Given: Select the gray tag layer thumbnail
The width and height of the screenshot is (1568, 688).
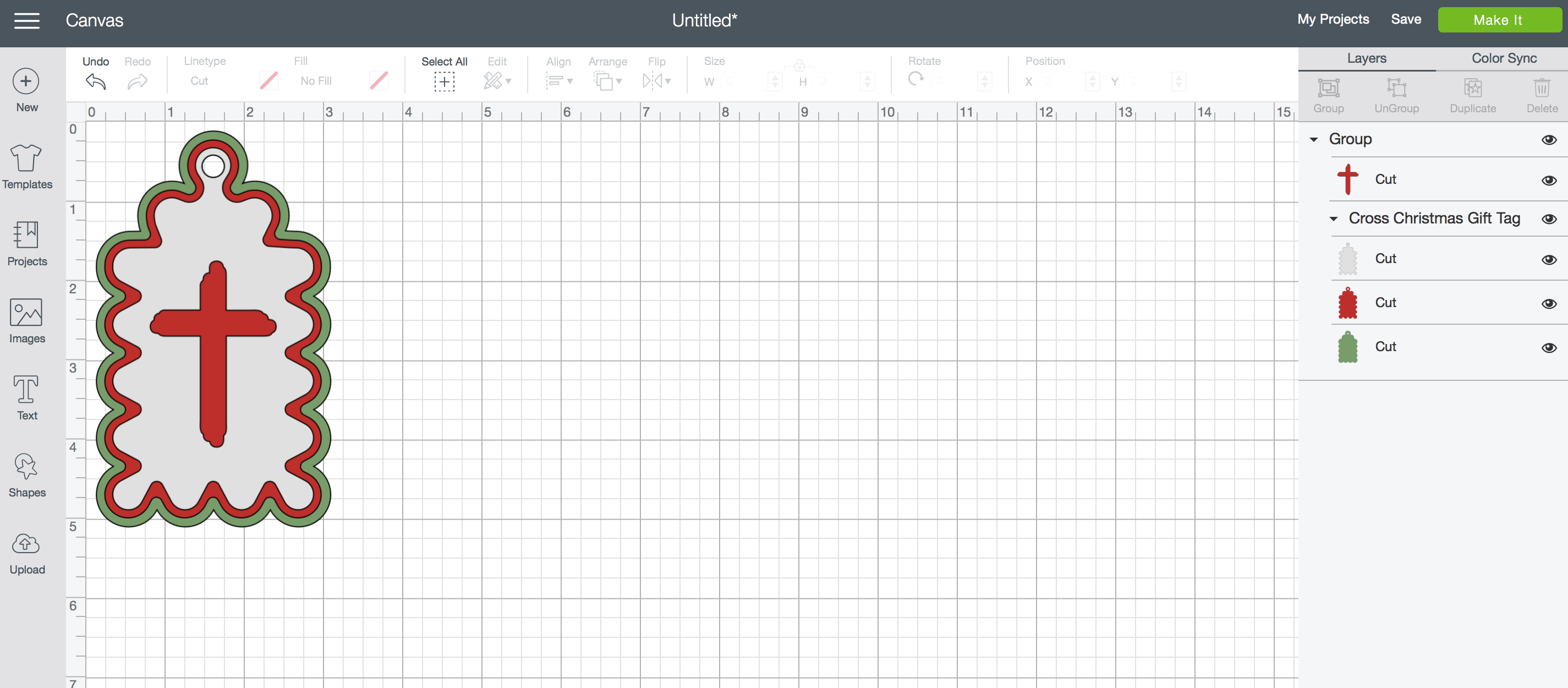Looking at the screenshot, I should tap(1347, 259).
